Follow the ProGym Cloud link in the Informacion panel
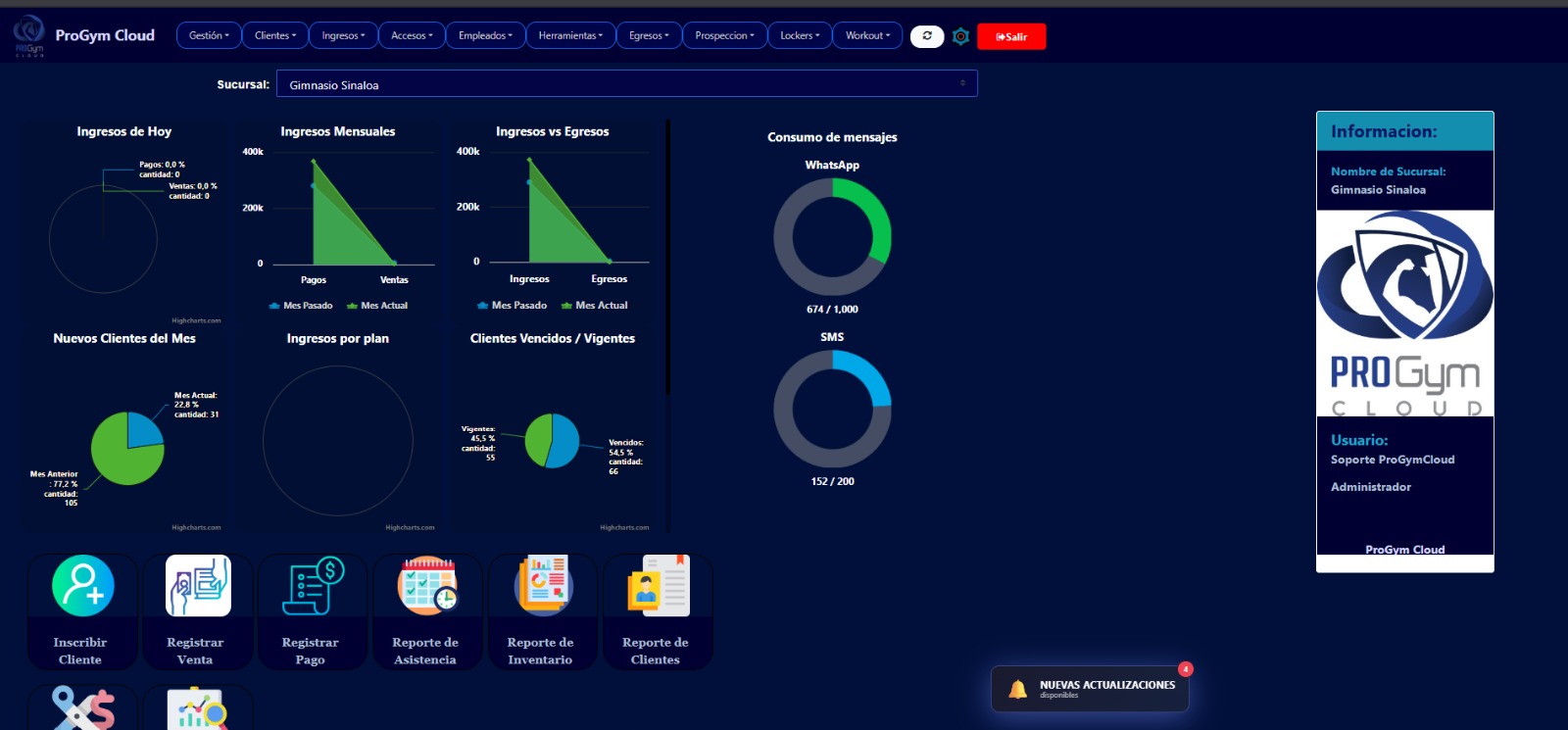Screen dimensions: 1568x730 pos(1405,550)
